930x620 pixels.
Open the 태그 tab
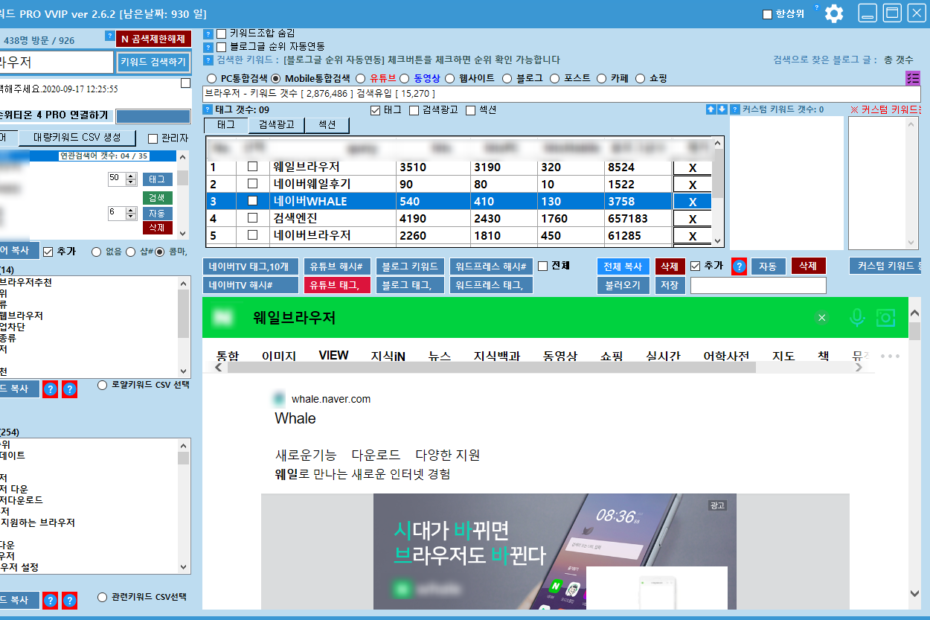tap(226, 125)
